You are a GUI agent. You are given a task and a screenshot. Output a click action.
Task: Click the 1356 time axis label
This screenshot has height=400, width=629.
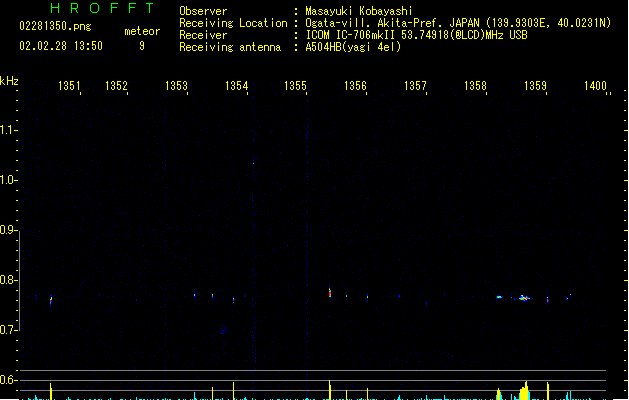[x=355, y=86]
